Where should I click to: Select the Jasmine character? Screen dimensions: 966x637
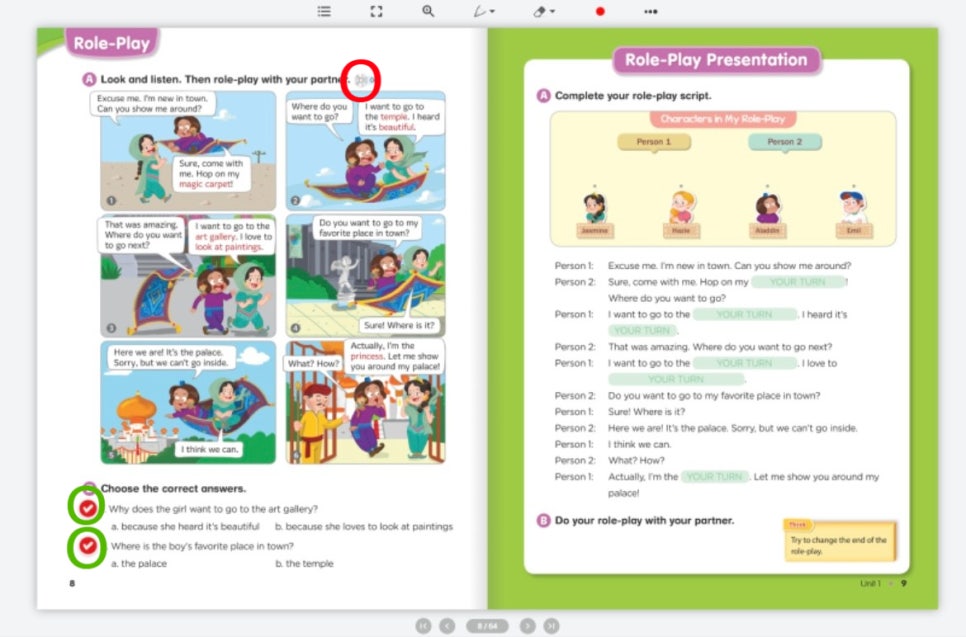click(x=595, y=213)
